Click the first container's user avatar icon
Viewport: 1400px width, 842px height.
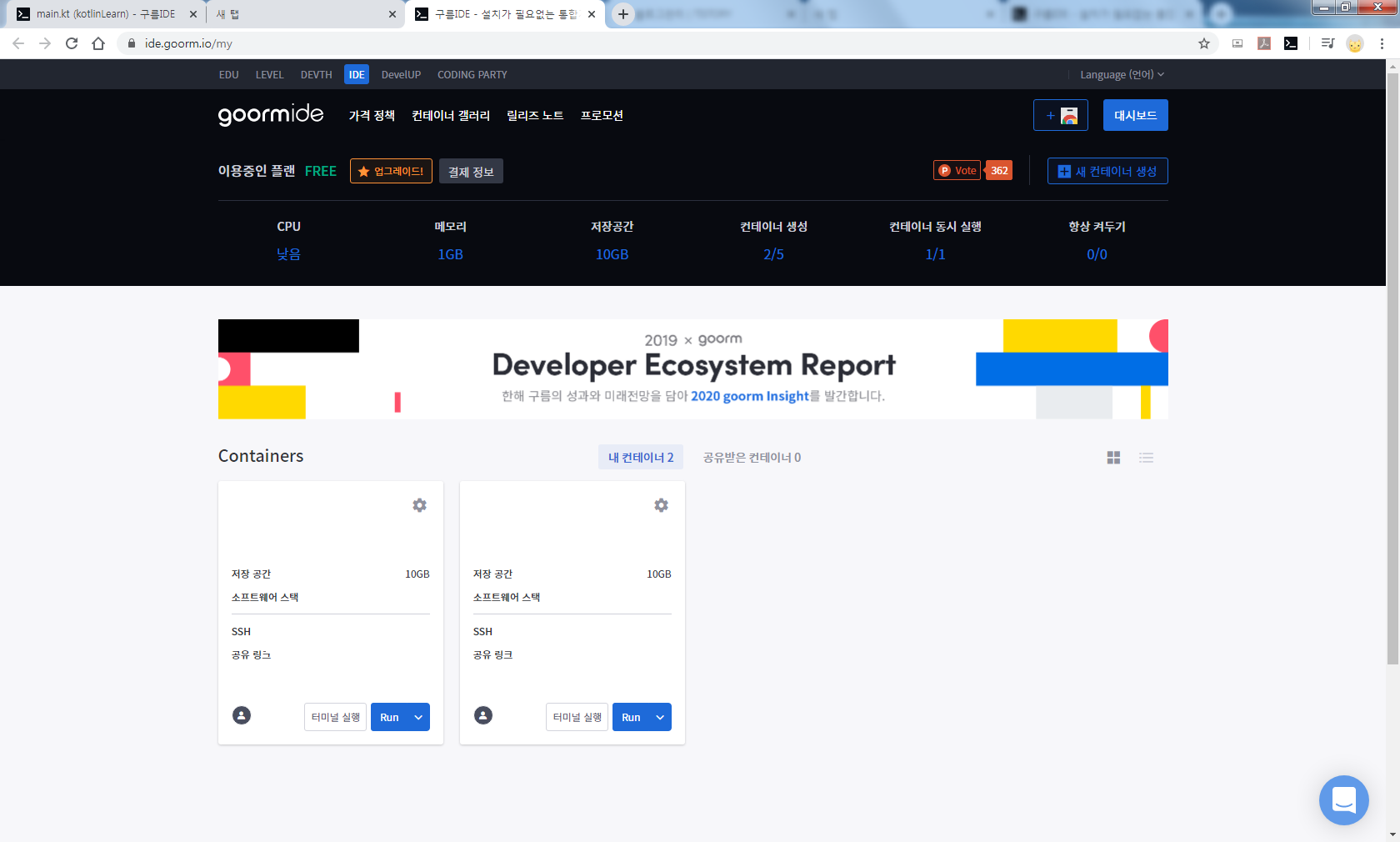242,715
